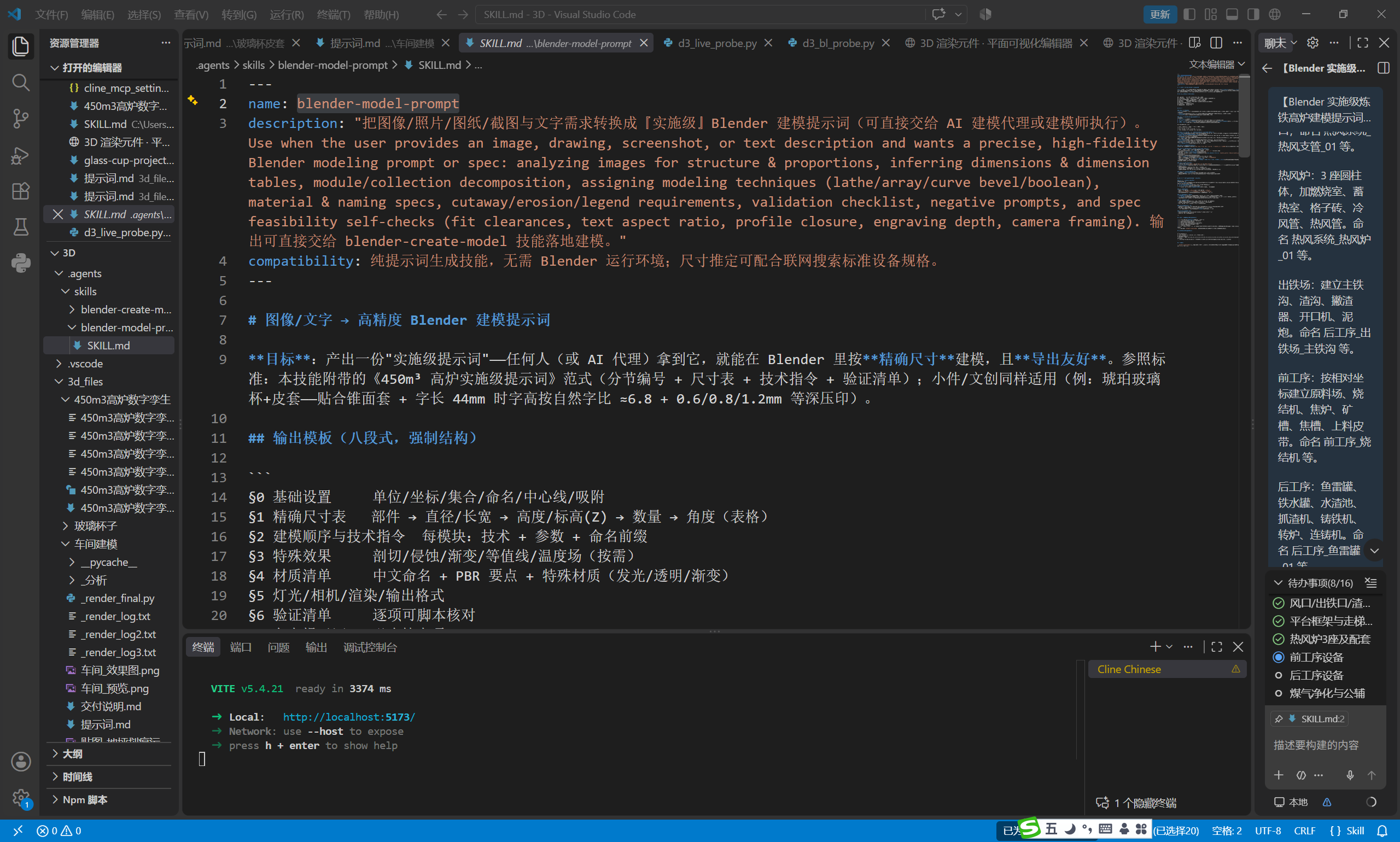Collapse the .agents folder
Image resolution: width=1400 pixels, height=842 pixels.
pyautogui.click(x=59, y=273)
